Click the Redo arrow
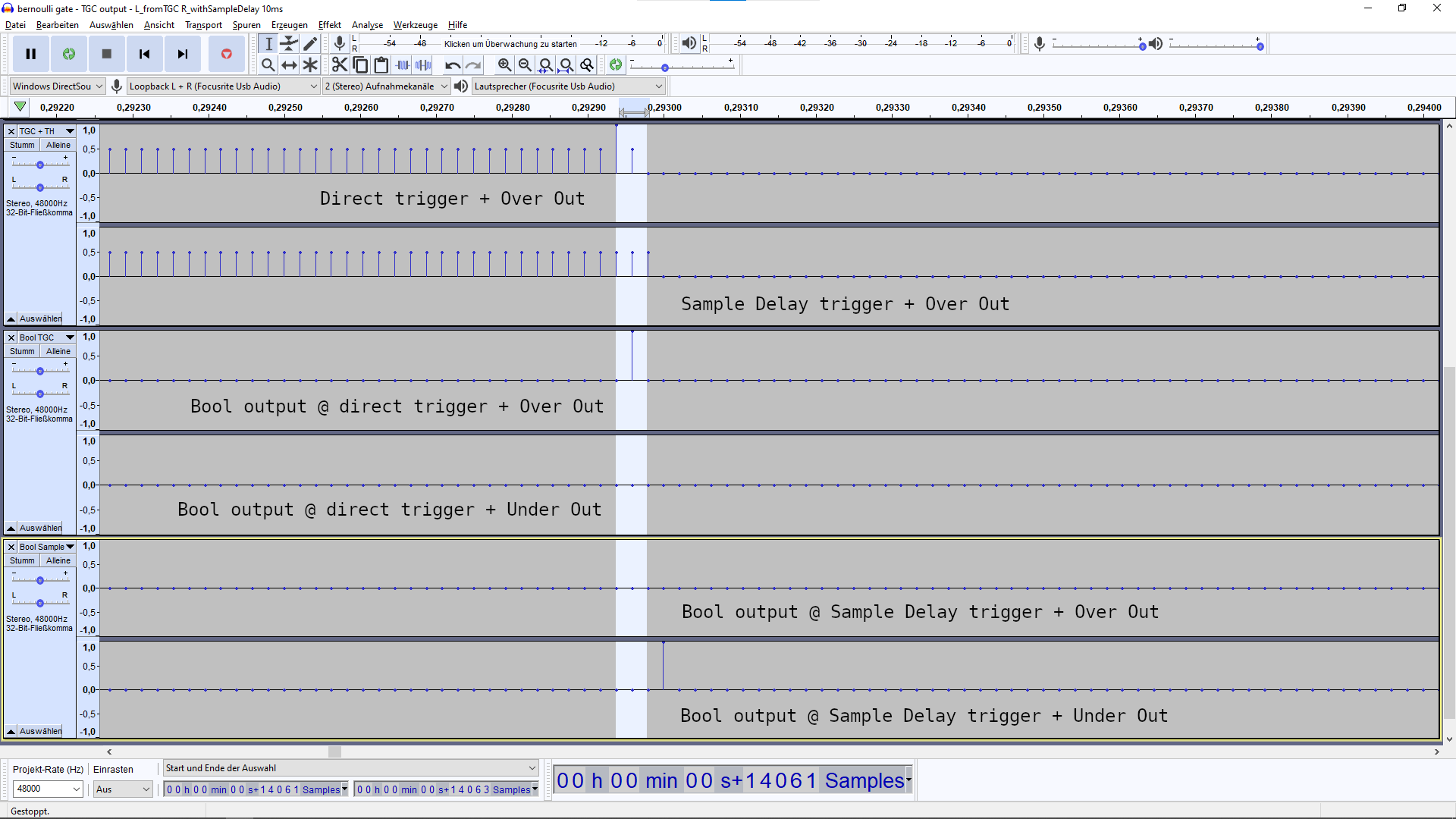 coord(473,65)
